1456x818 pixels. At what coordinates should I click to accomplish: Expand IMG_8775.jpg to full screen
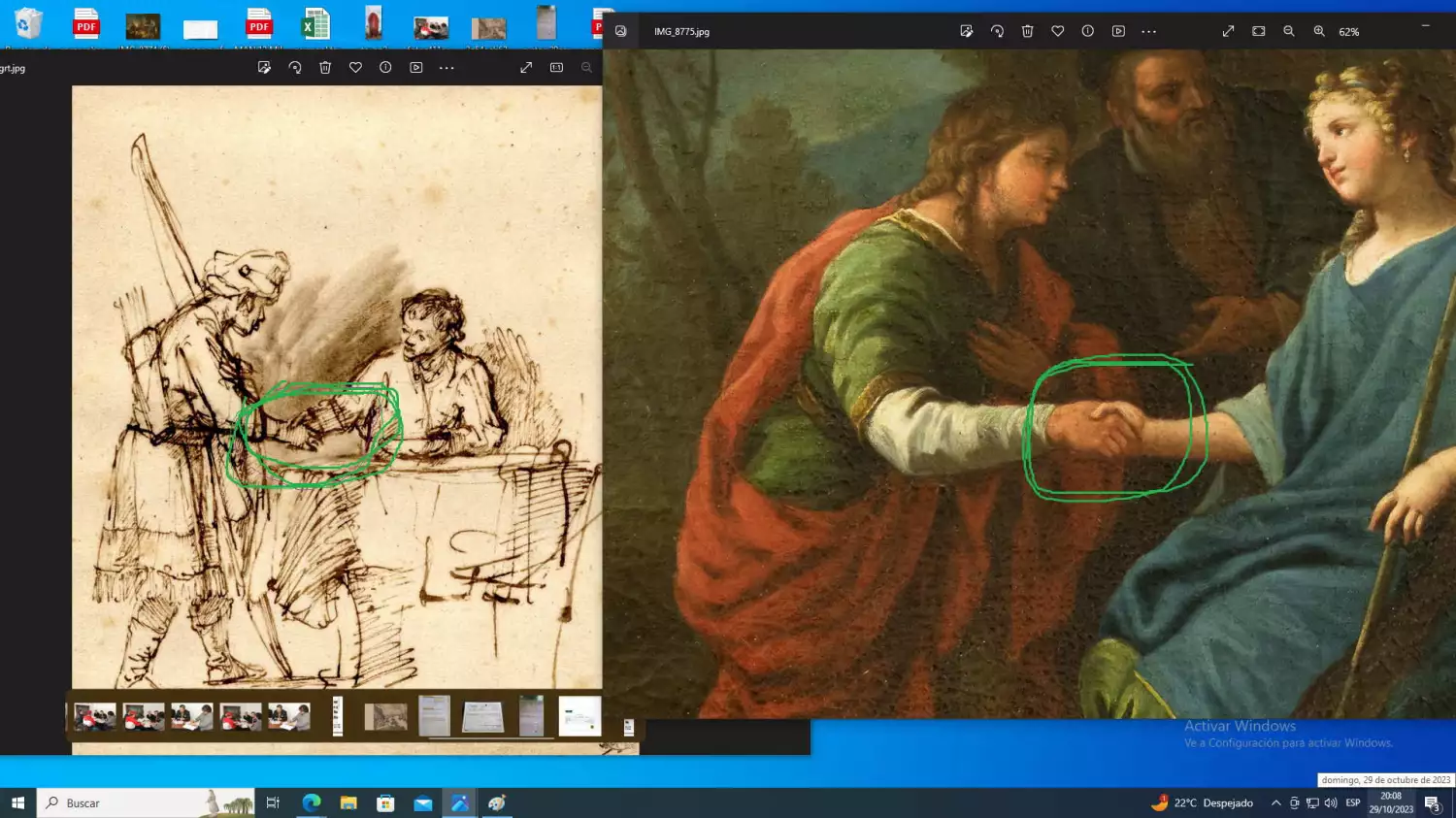[1228, 31]
